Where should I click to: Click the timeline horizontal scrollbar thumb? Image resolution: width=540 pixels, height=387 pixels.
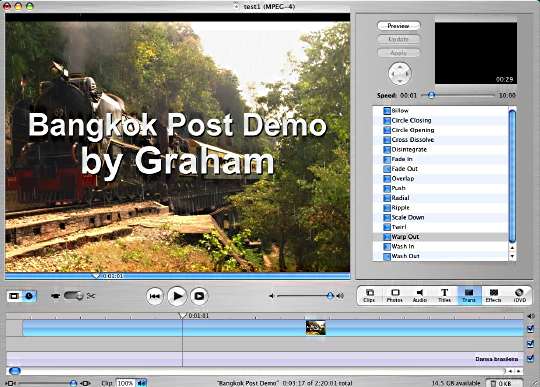tap(14, 371)
